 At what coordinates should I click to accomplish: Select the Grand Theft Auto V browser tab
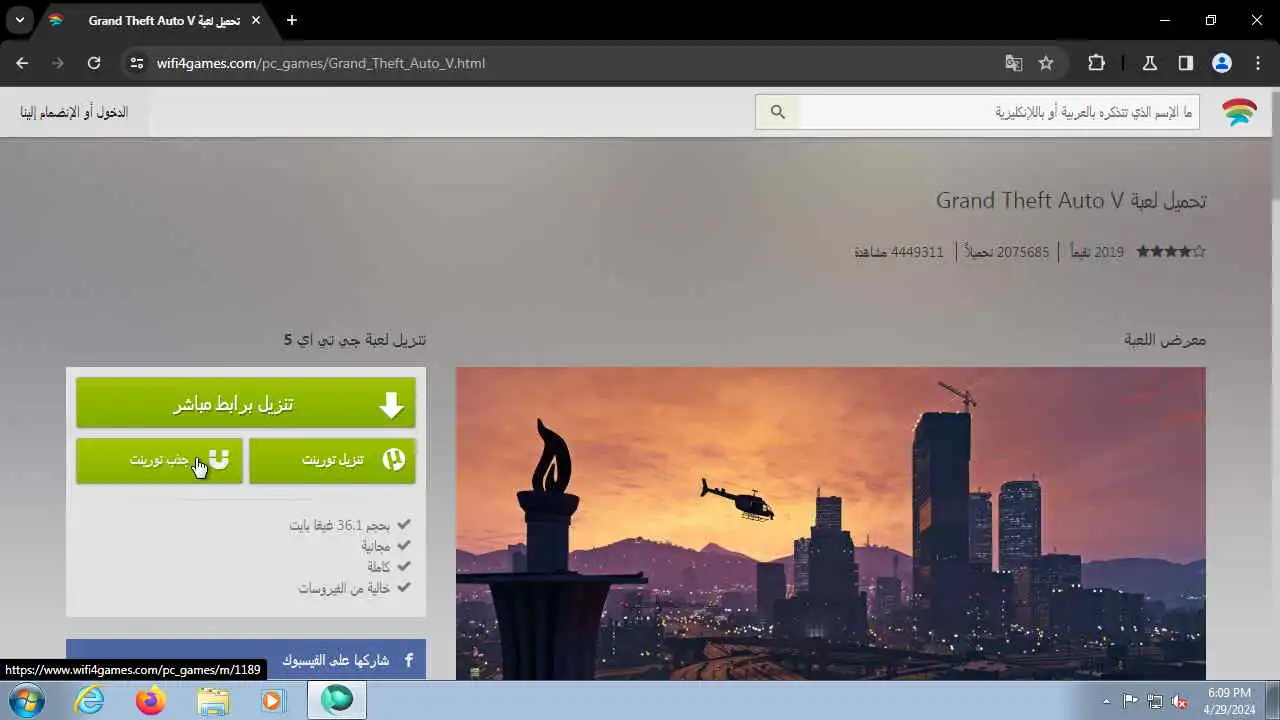pos(155,20)
